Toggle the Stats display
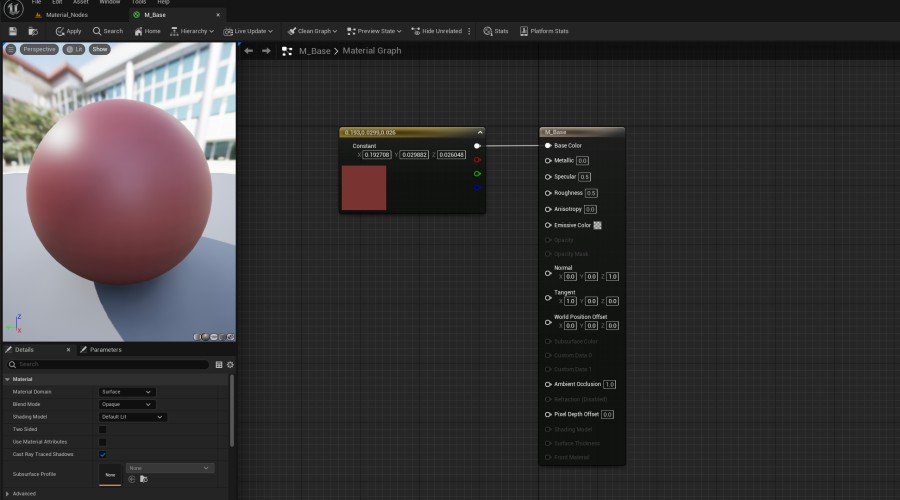Viewport: 900px width, 500px height. pyautogui.click(x=496, y=31)
